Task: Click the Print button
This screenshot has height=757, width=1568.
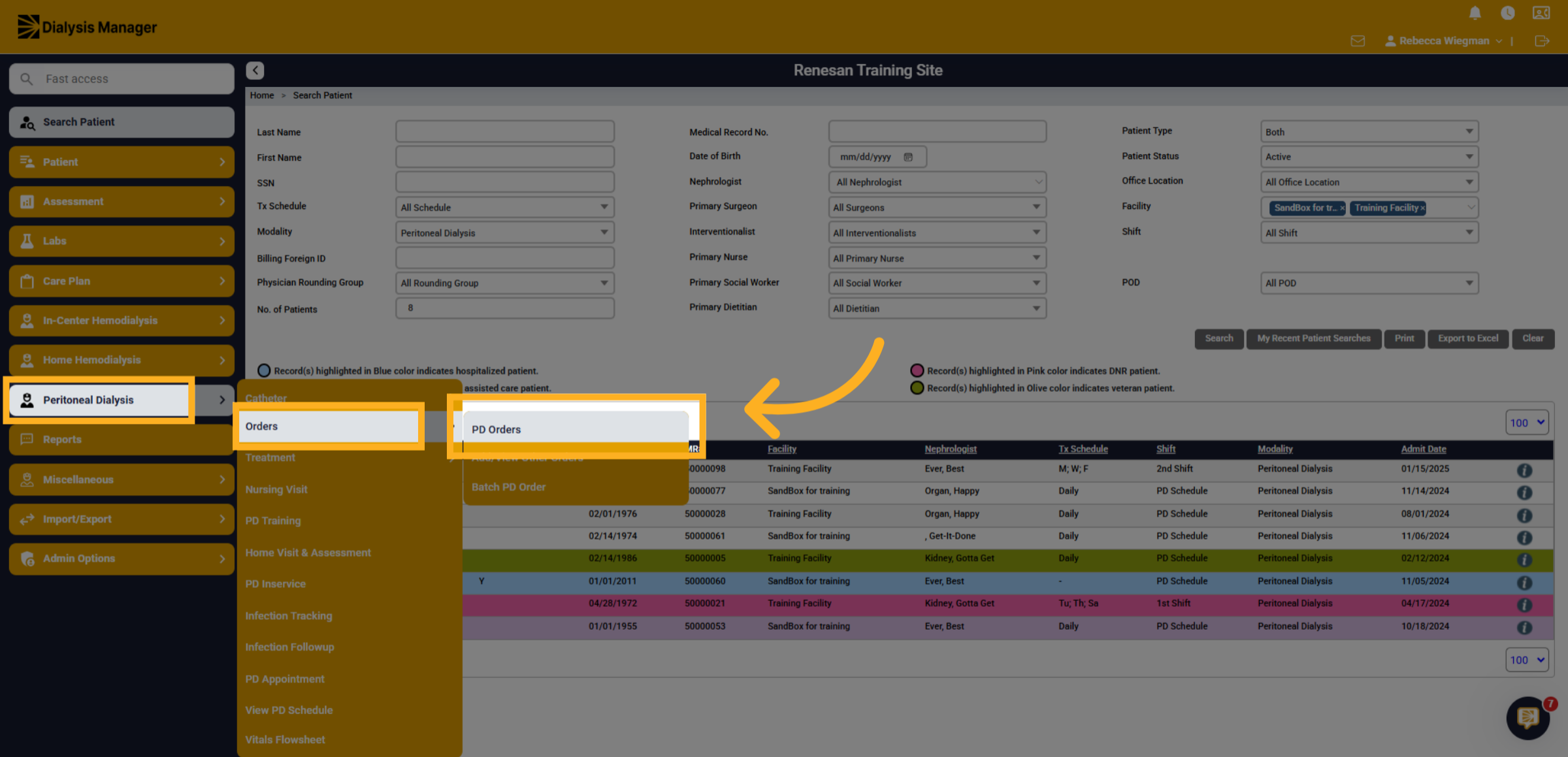Action: pos(1404,338)
